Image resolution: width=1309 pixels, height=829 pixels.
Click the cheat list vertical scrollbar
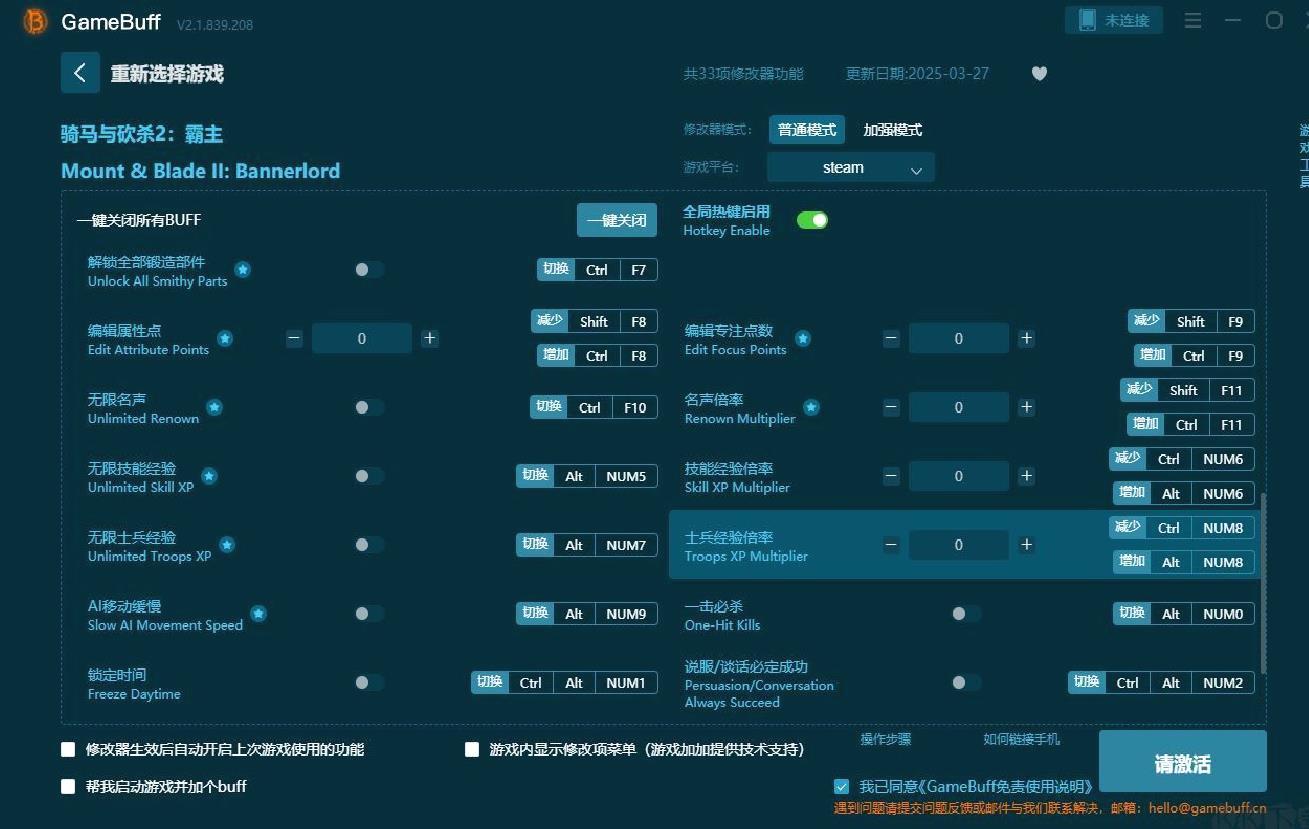[1263, 583]
